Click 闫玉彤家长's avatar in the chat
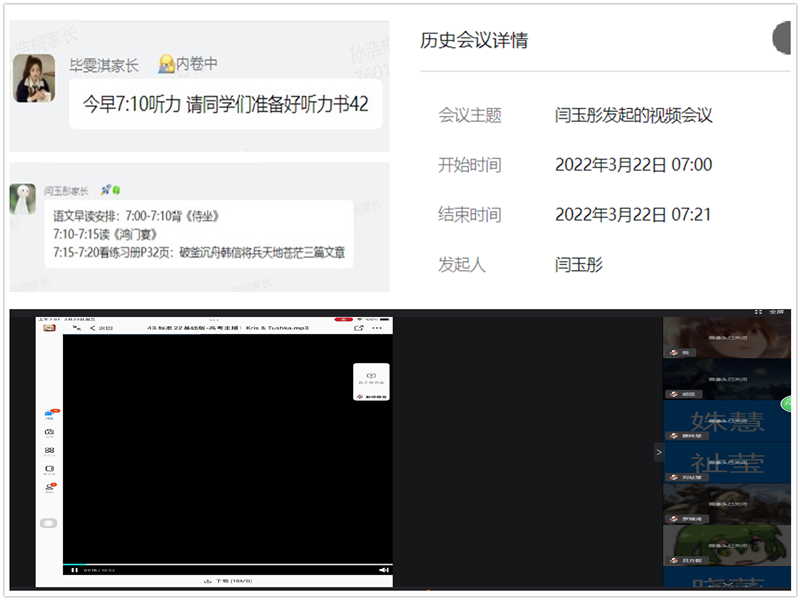Viewport: 800px width, 600px height. pos(23,197)
